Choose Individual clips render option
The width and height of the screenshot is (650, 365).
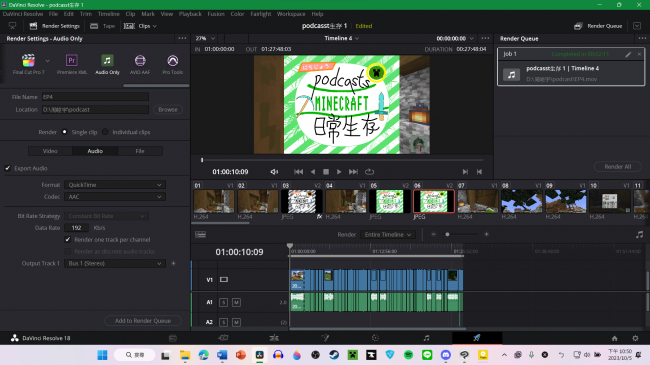tap(105, 132)
